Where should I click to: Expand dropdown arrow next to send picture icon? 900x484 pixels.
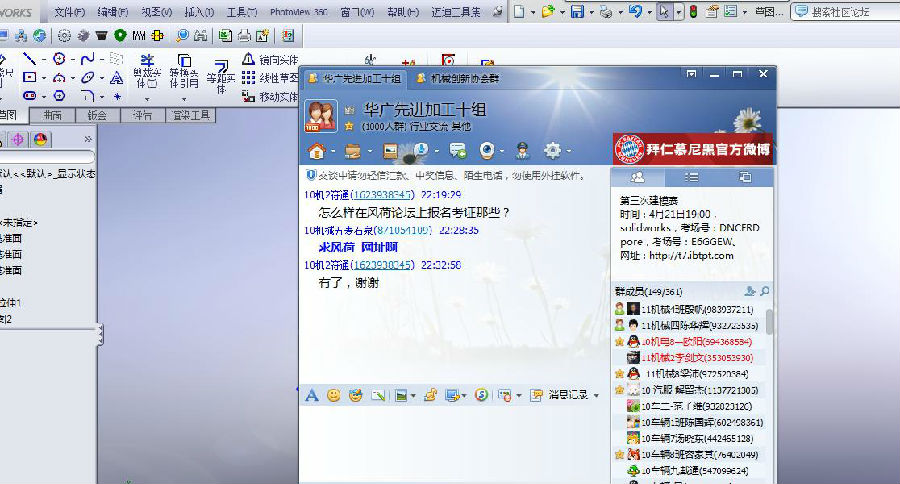point(412,396)
